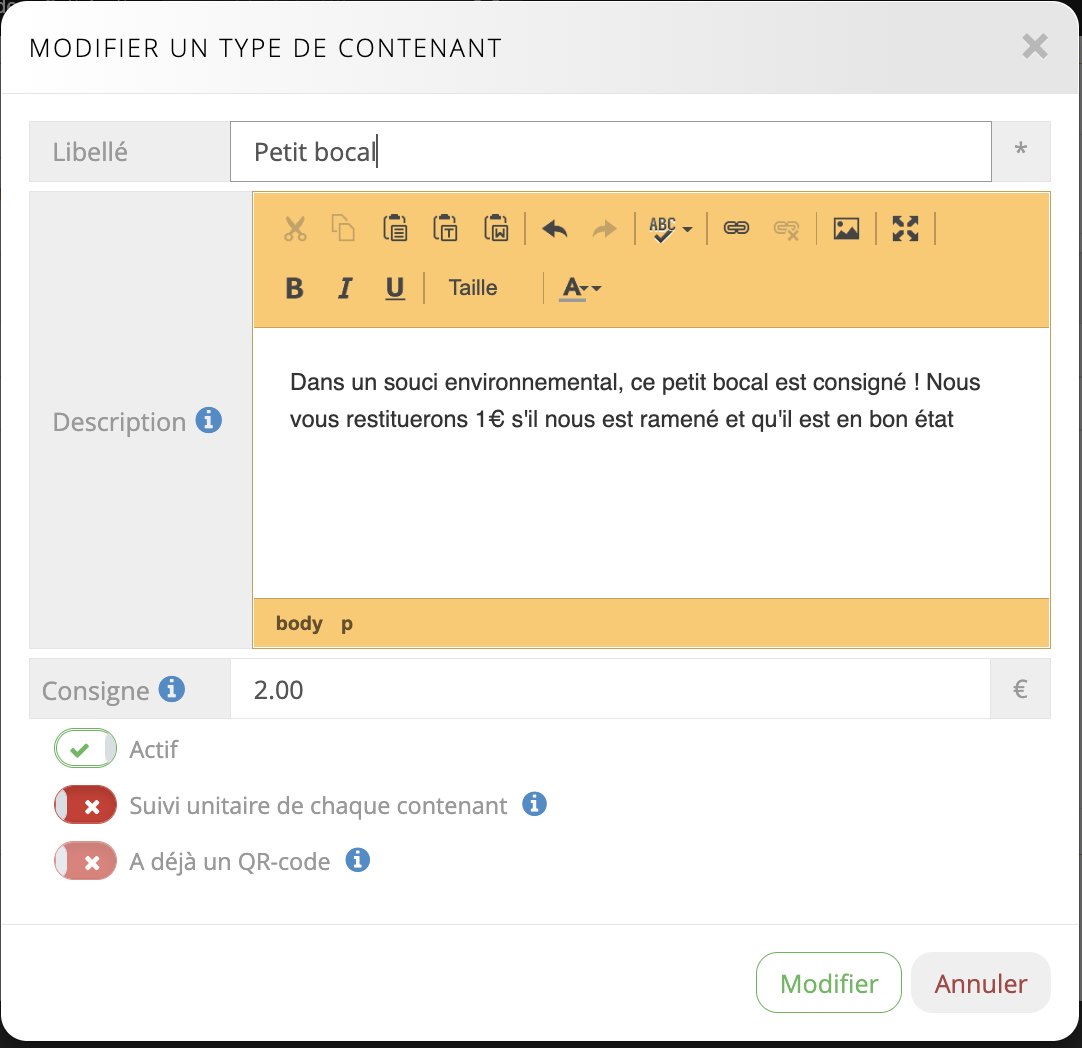Insert a link using chain icon
Viewport: 1082px width, 1048px height.
[x=737, y=228]
